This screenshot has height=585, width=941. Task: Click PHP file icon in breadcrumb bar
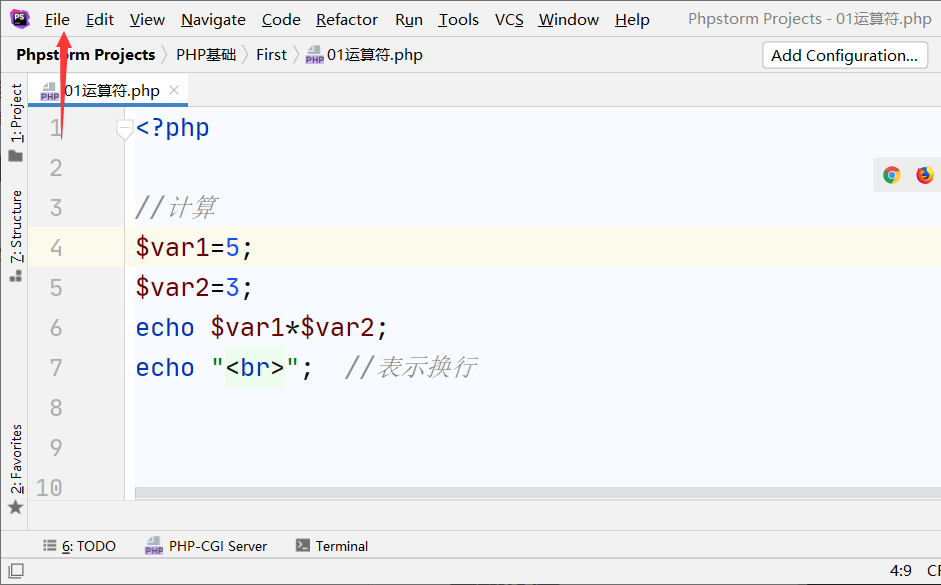(314, 55)
